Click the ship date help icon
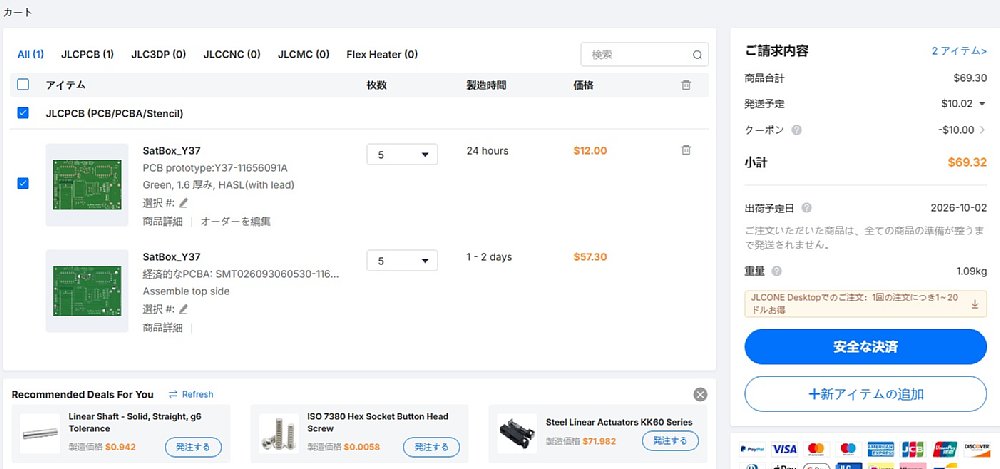Image resolution: width=1000 pixels, height=469 pixels. [807, 208]
